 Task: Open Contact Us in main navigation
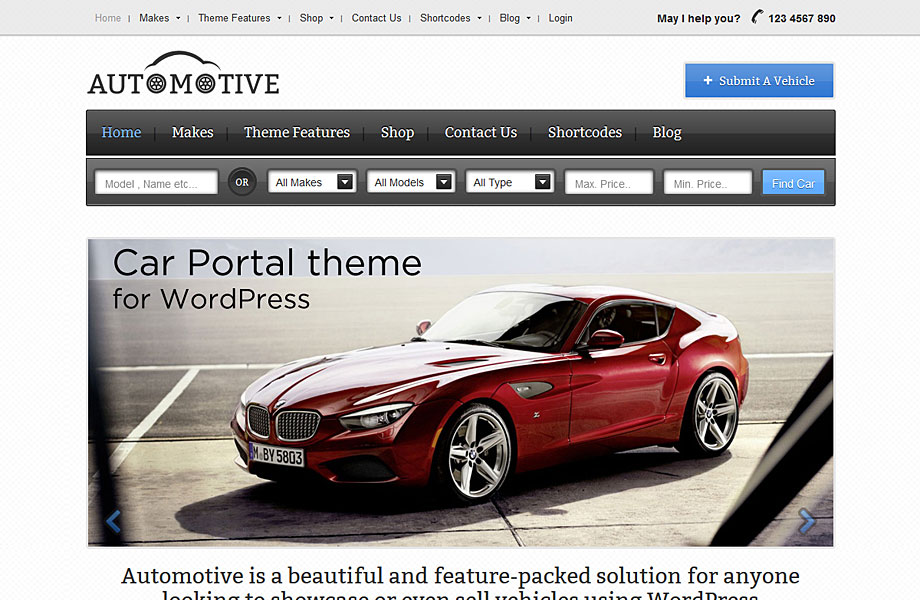pyautogui.click(x=481, y=133)
